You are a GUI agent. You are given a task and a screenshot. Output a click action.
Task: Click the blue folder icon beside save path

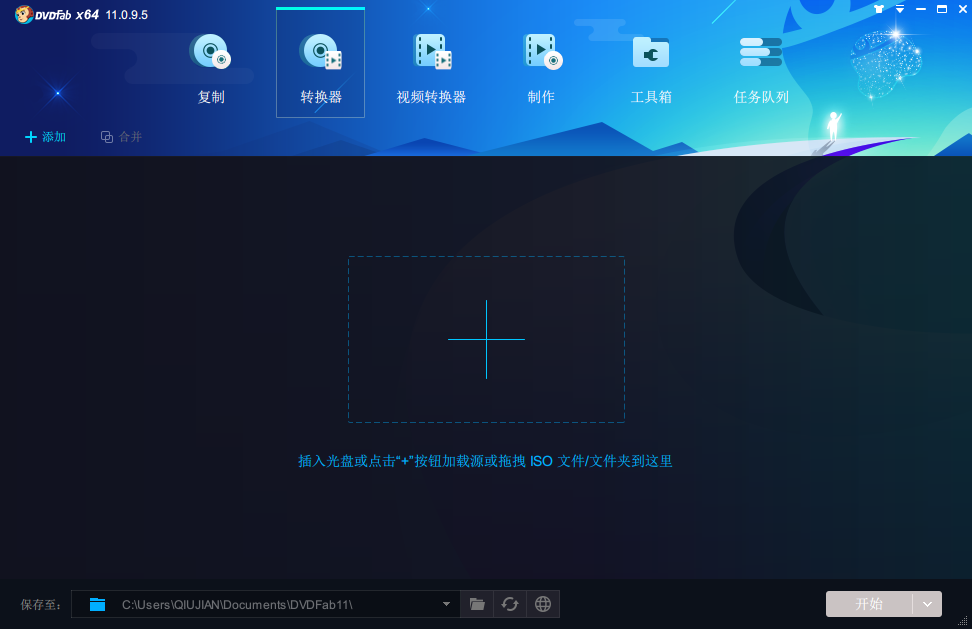pos(97,604)
